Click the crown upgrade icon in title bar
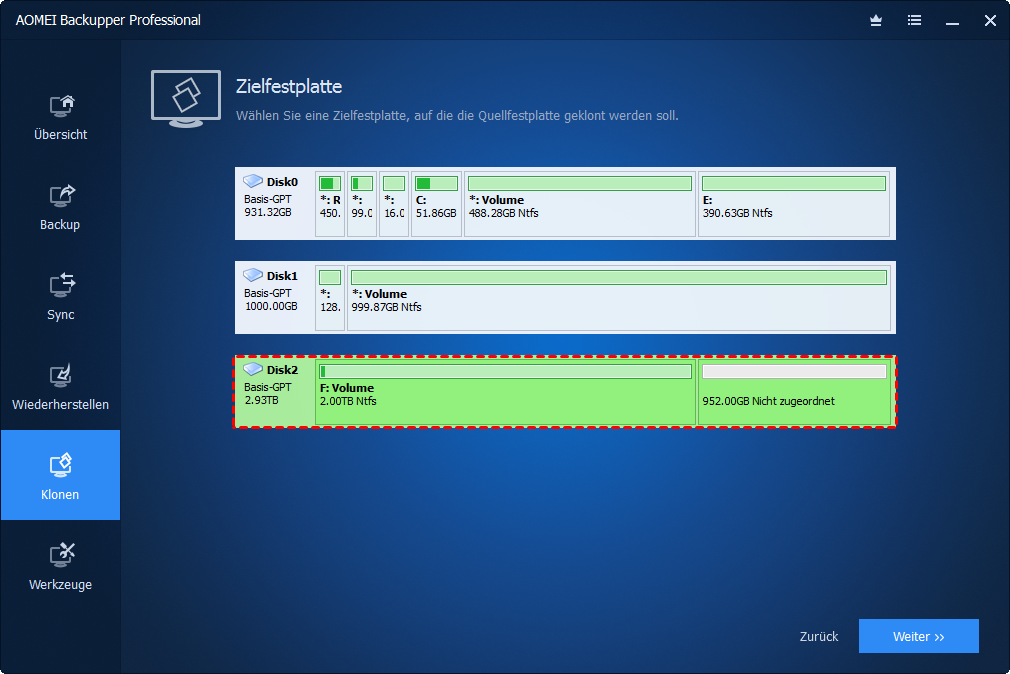Image resolution: width=1010 pixels, height=674 pixels. pyautogui.click(x=875, y=21)
